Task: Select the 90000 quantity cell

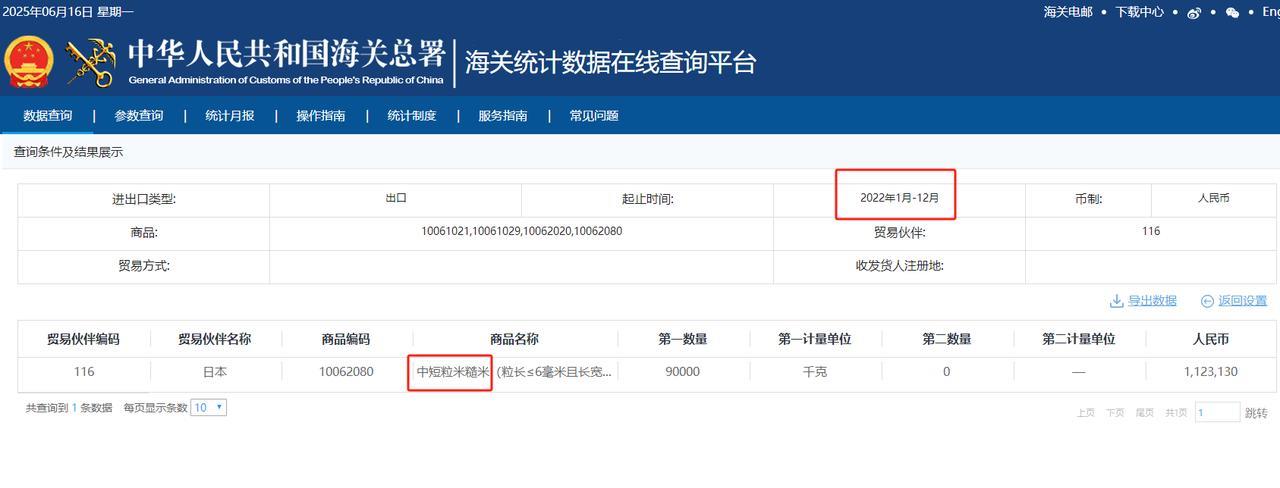Action: 682,372
